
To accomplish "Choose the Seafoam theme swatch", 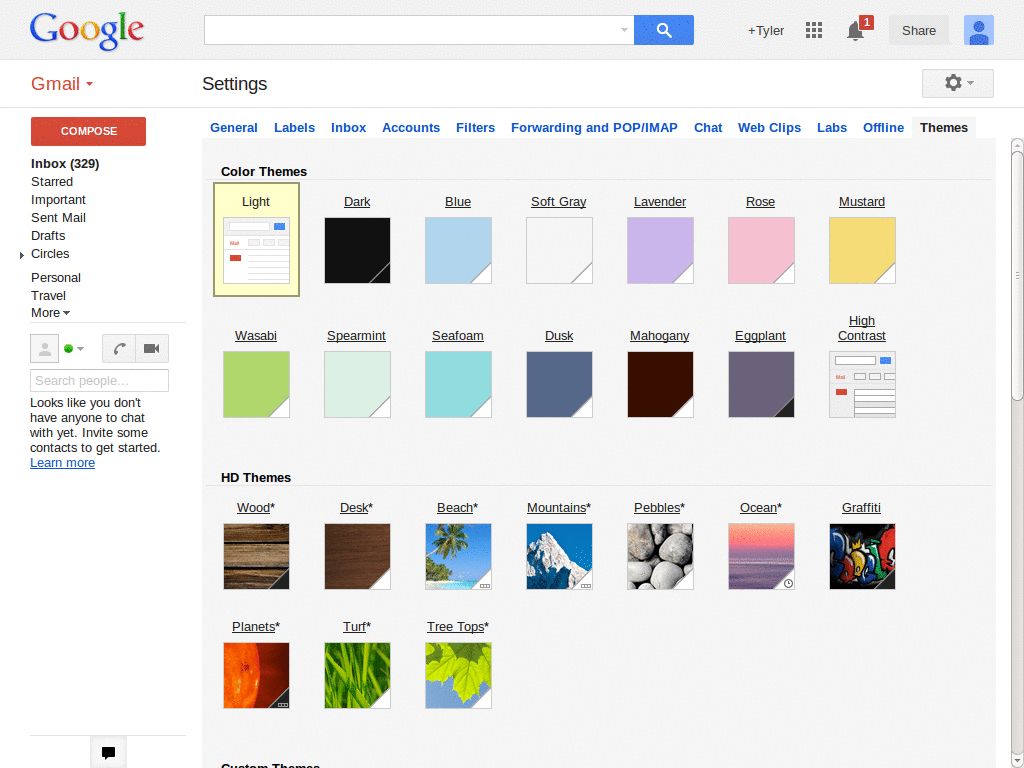I will coord(458,385).
